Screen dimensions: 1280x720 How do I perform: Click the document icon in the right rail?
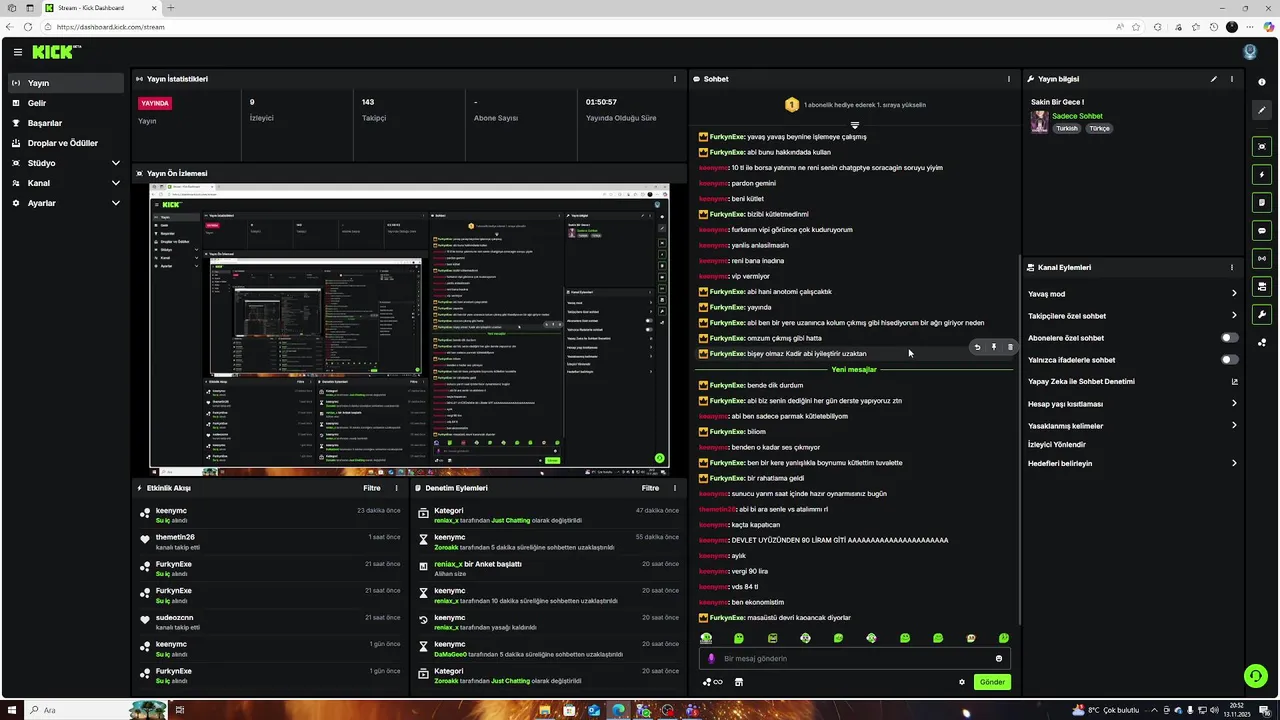[1262, 203]
